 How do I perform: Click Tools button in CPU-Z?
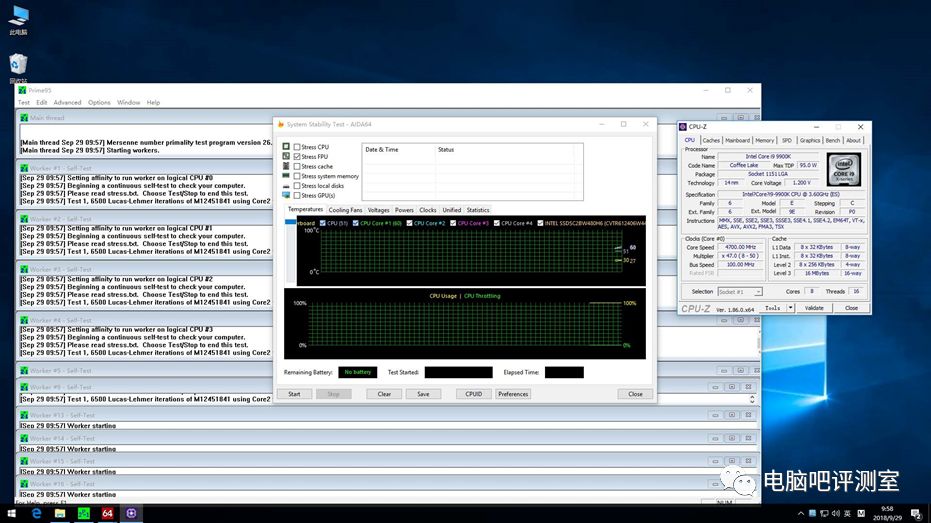coord(772,308)
